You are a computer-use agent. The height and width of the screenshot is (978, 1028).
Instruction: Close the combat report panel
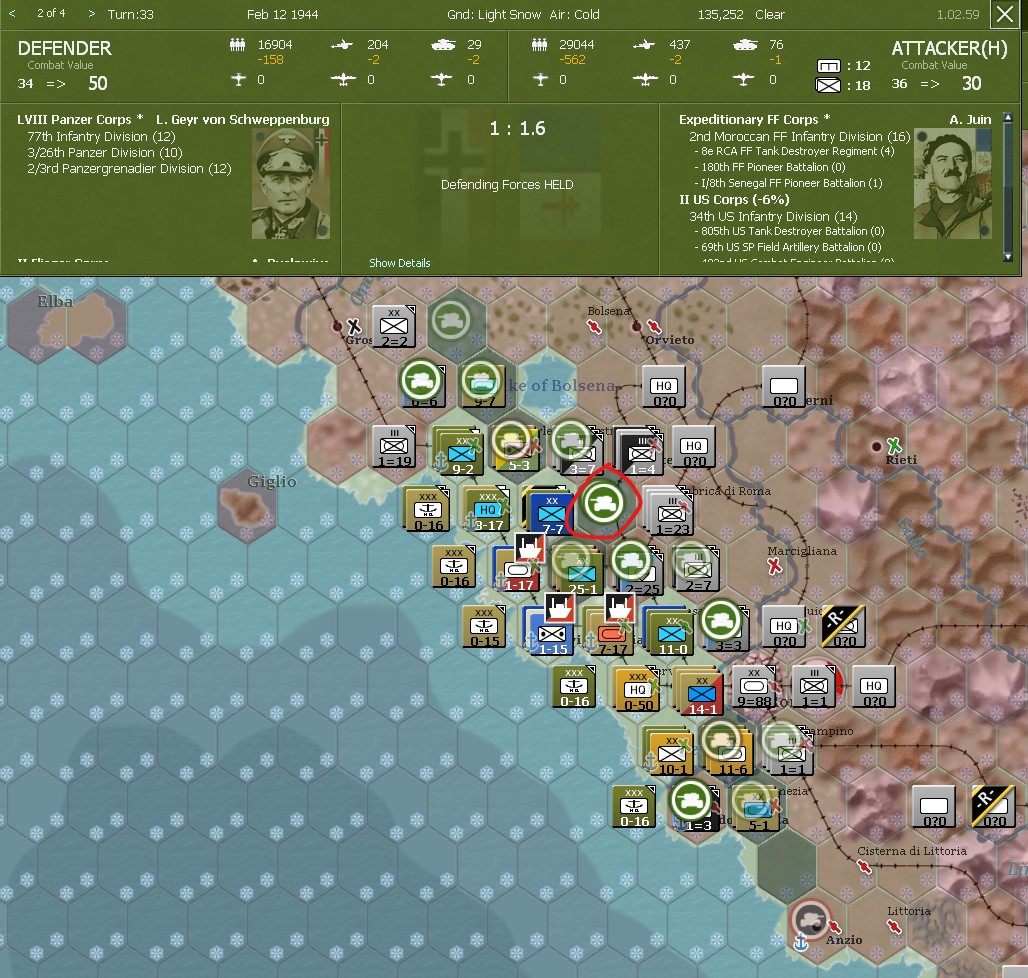click(1004, 14)
